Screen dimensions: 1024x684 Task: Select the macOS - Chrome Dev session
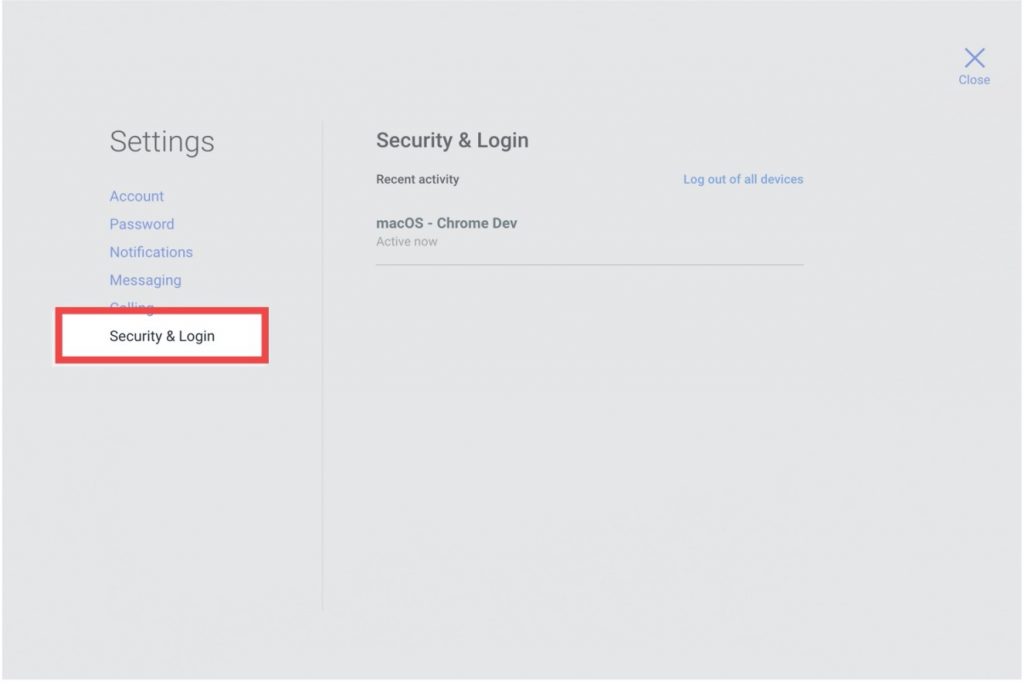[447, 223]
